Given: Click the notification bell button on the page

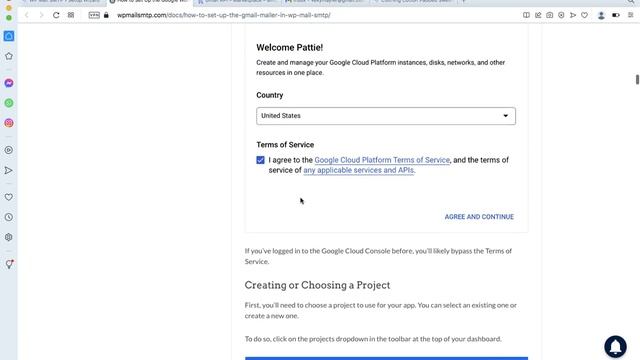Looking at the screenshot, I should pyautogui.click(x=615, y=347).
